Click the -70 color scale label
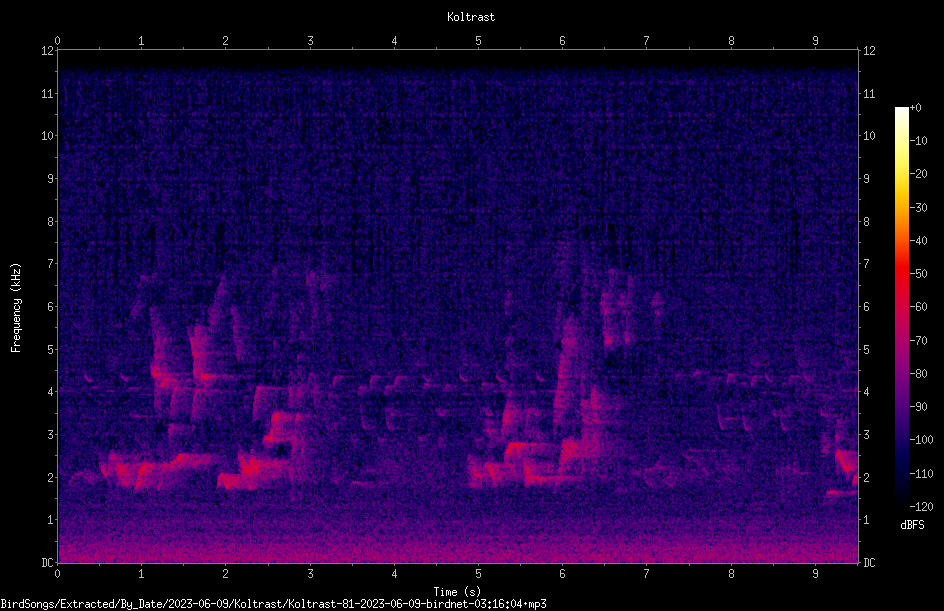The height and width of the screenshot is (611, 944). [919, 341]
